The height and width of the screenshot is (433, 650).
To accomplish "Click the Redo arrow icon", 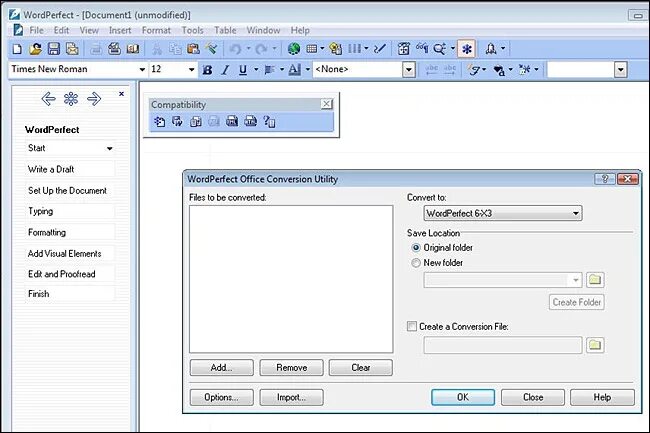I will pos(261,49).
